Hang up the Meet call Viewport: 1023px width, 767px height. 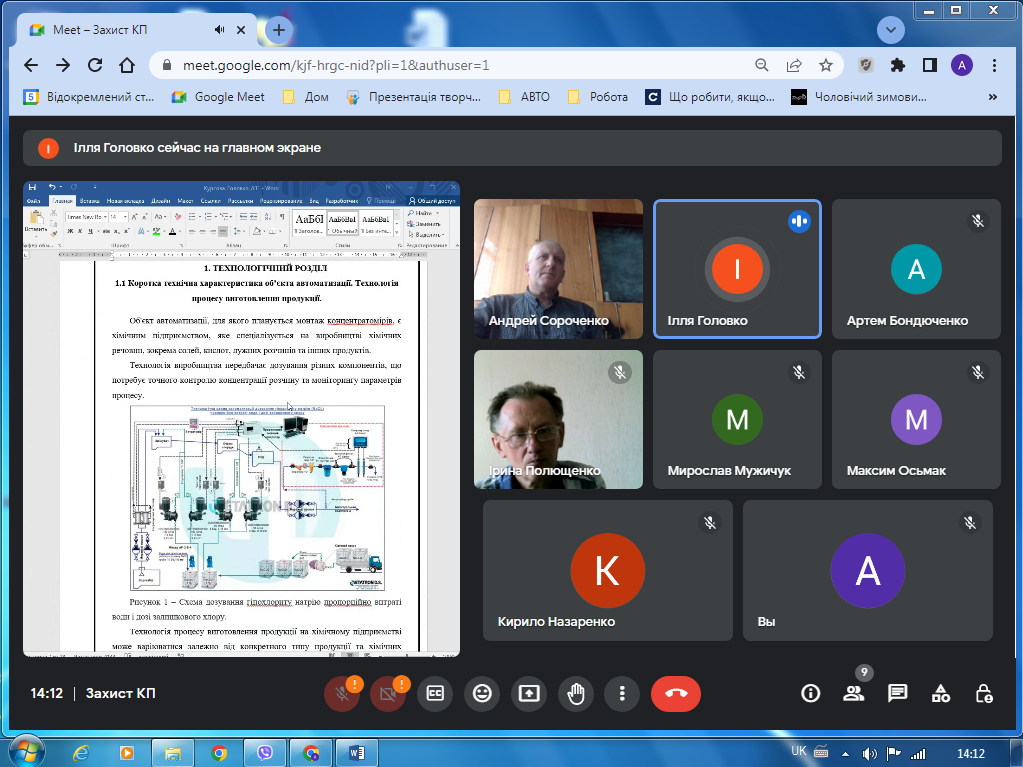tap(676, 693)
